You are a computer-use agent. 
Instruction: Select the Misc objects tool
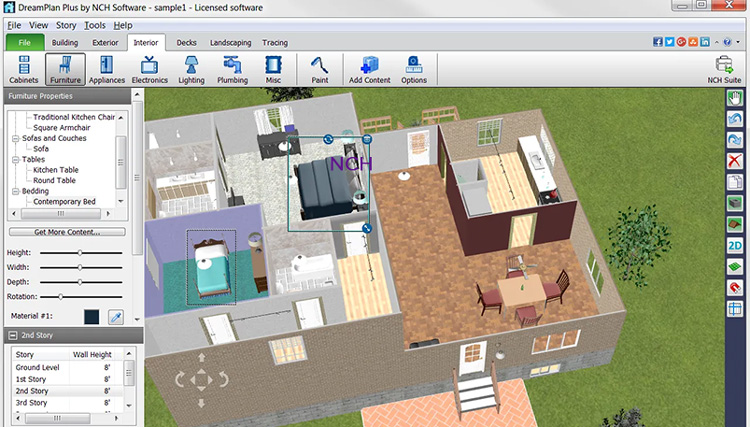tap(273, 70)
